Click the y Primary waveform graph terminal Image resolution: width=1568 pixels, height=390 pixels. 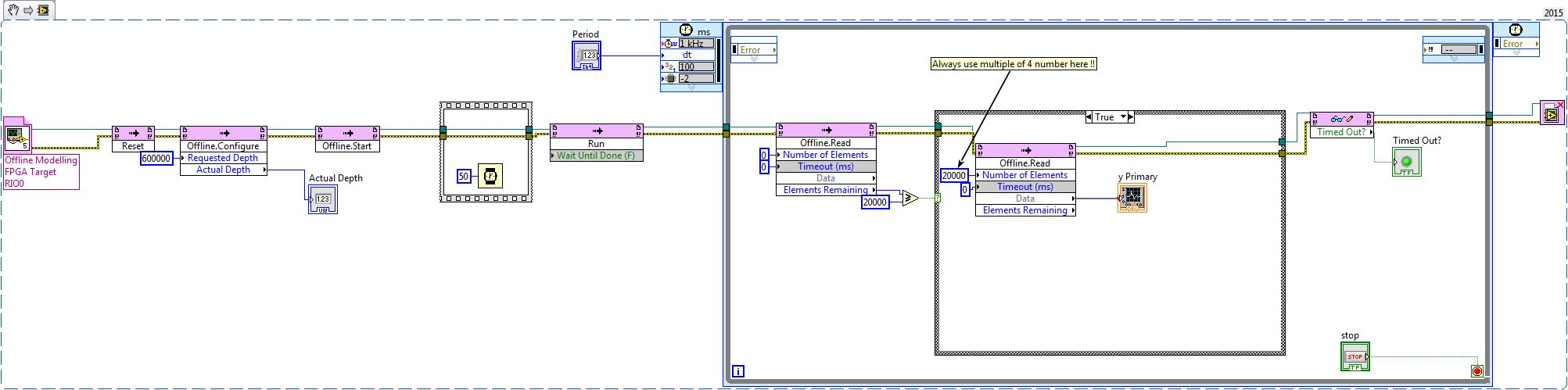tap(1132, 198)
